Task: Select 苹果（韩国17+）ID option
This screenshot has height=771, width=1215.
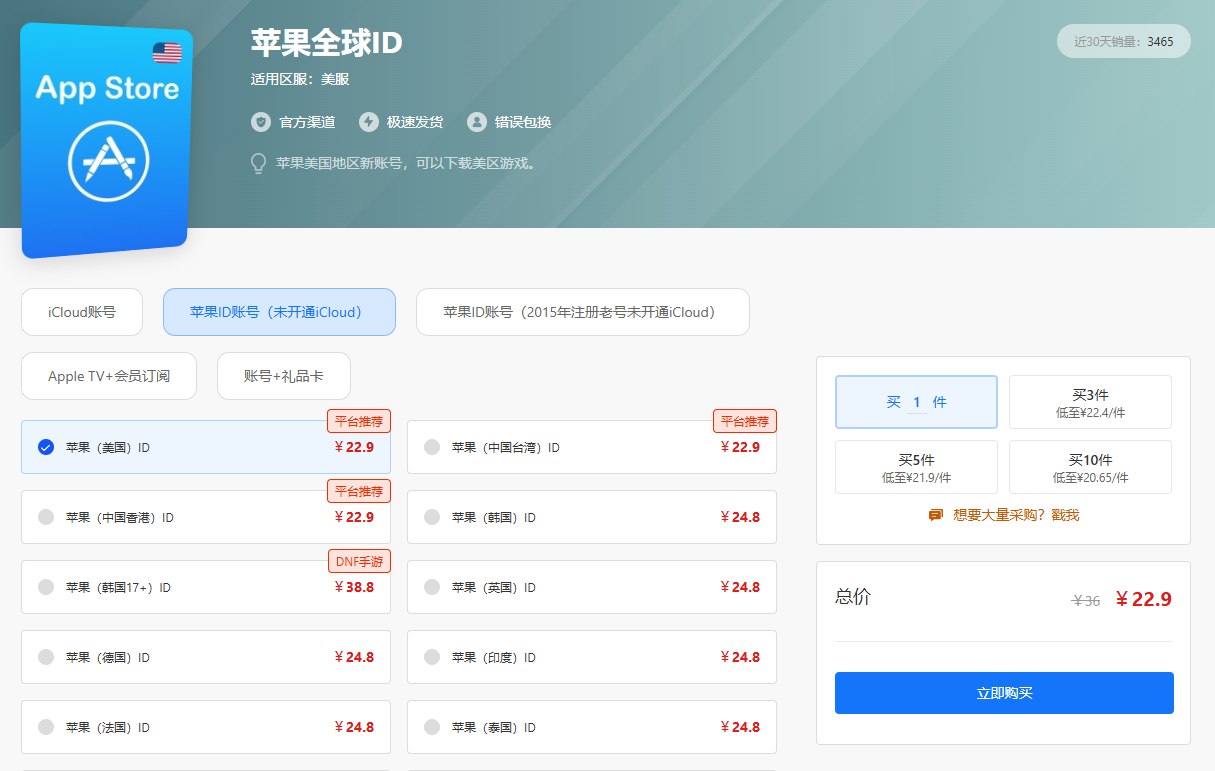Action: [206, 587]
